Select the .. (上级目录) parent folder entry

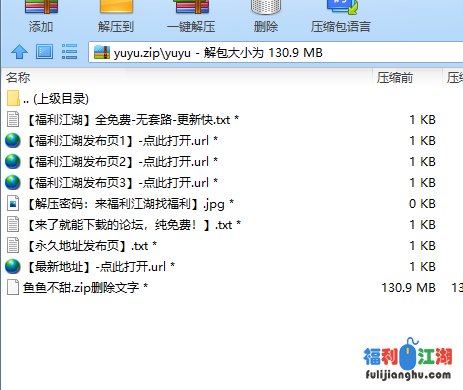coord(47,99)
